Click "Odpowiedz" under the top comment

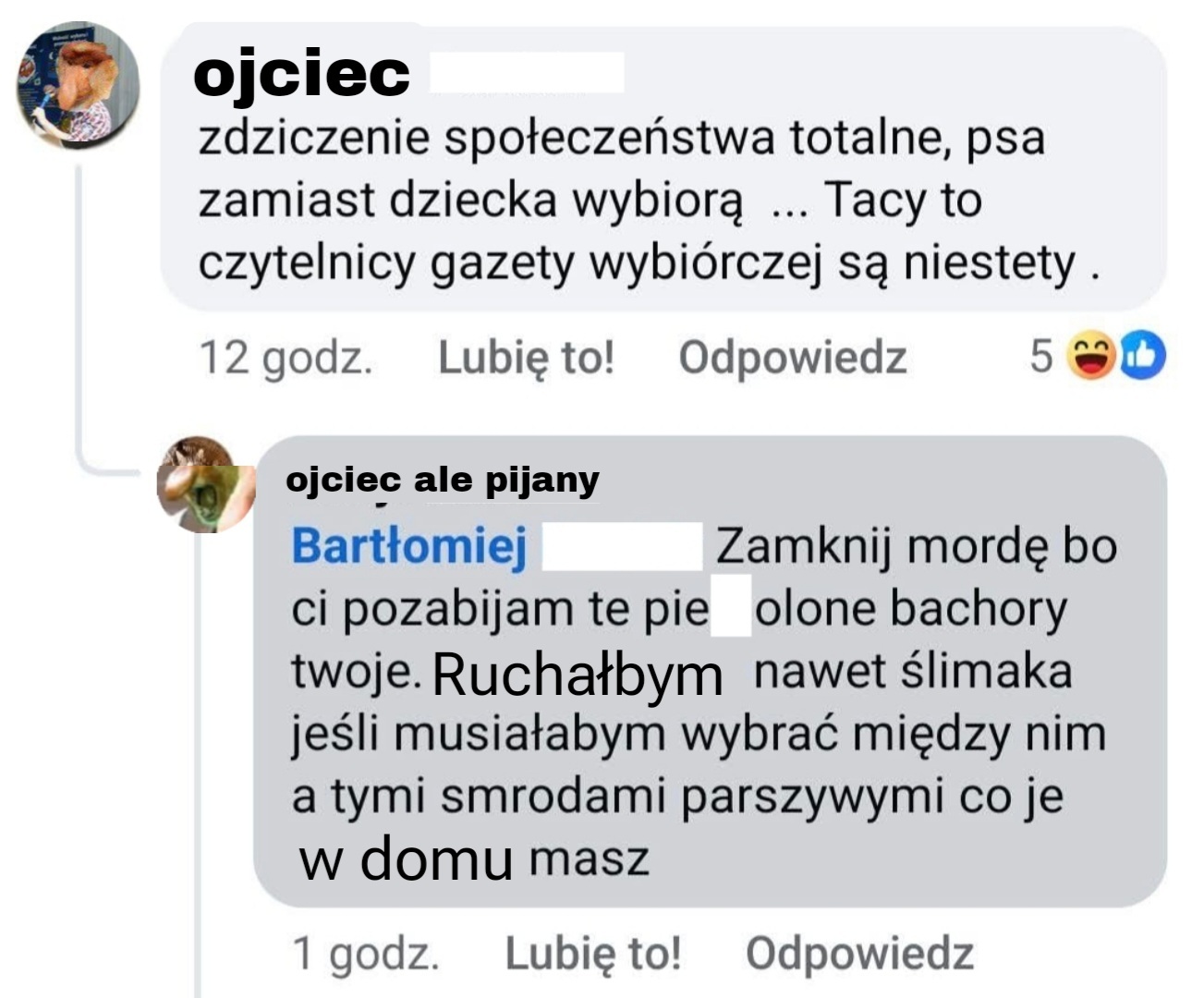[792, 358]
